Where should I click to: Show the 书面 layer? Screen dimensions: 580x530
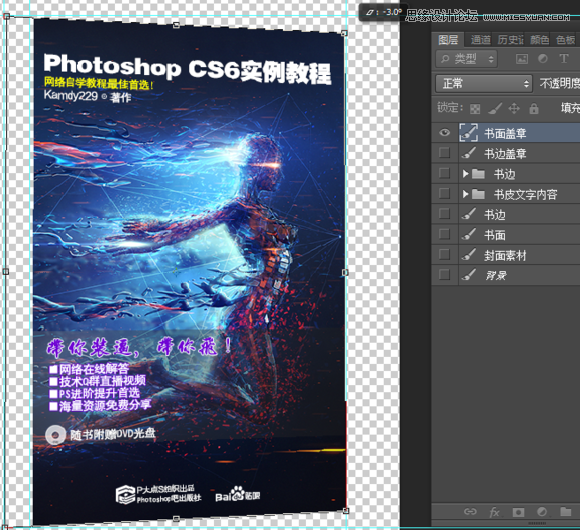click(x=444, y=234)
